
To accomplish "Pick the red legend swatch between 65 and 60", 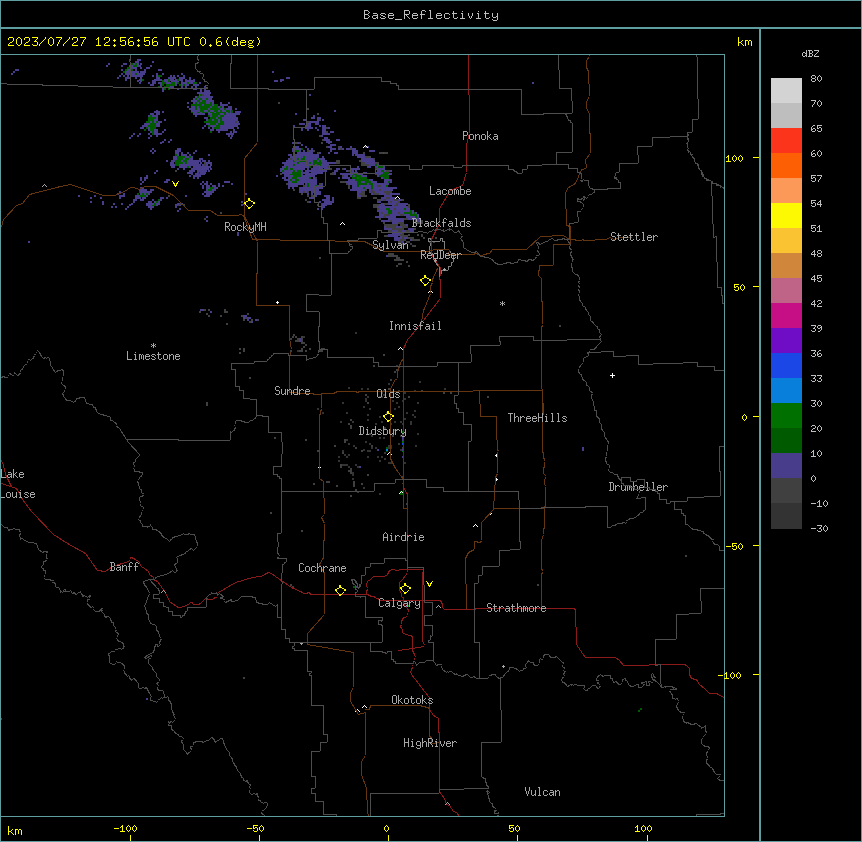I will [x=786, y=141].
